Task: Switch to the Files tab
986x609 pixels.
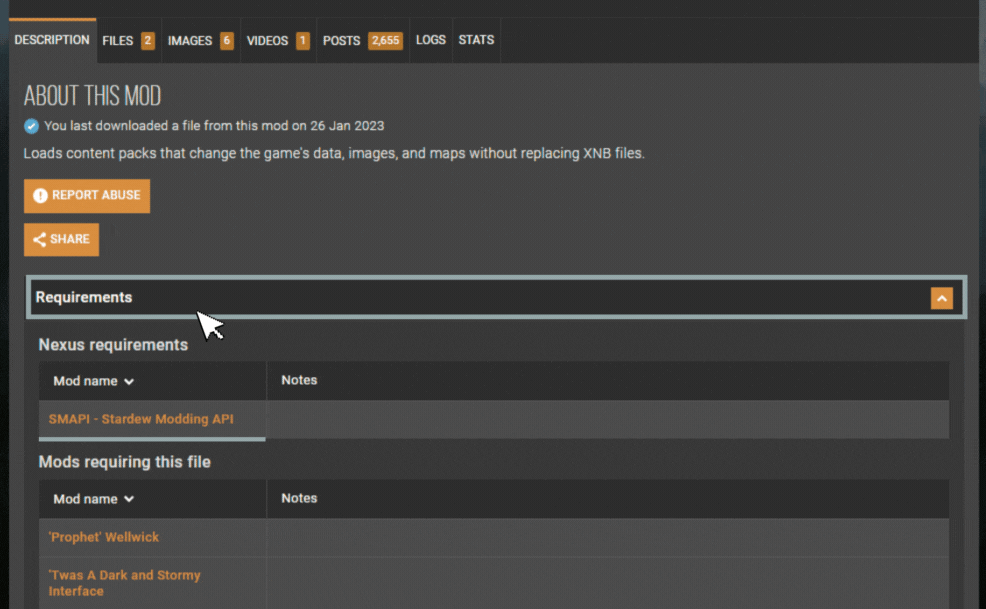Action: pyautogui.click(x=128, y=41)
